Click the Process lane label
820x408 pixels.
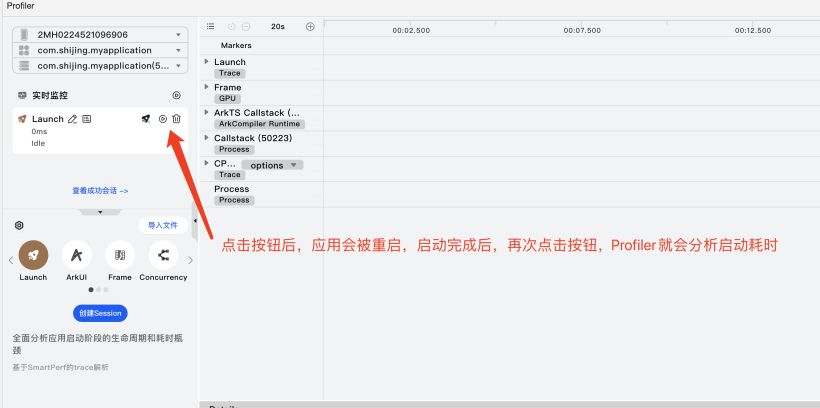[232, 189]
